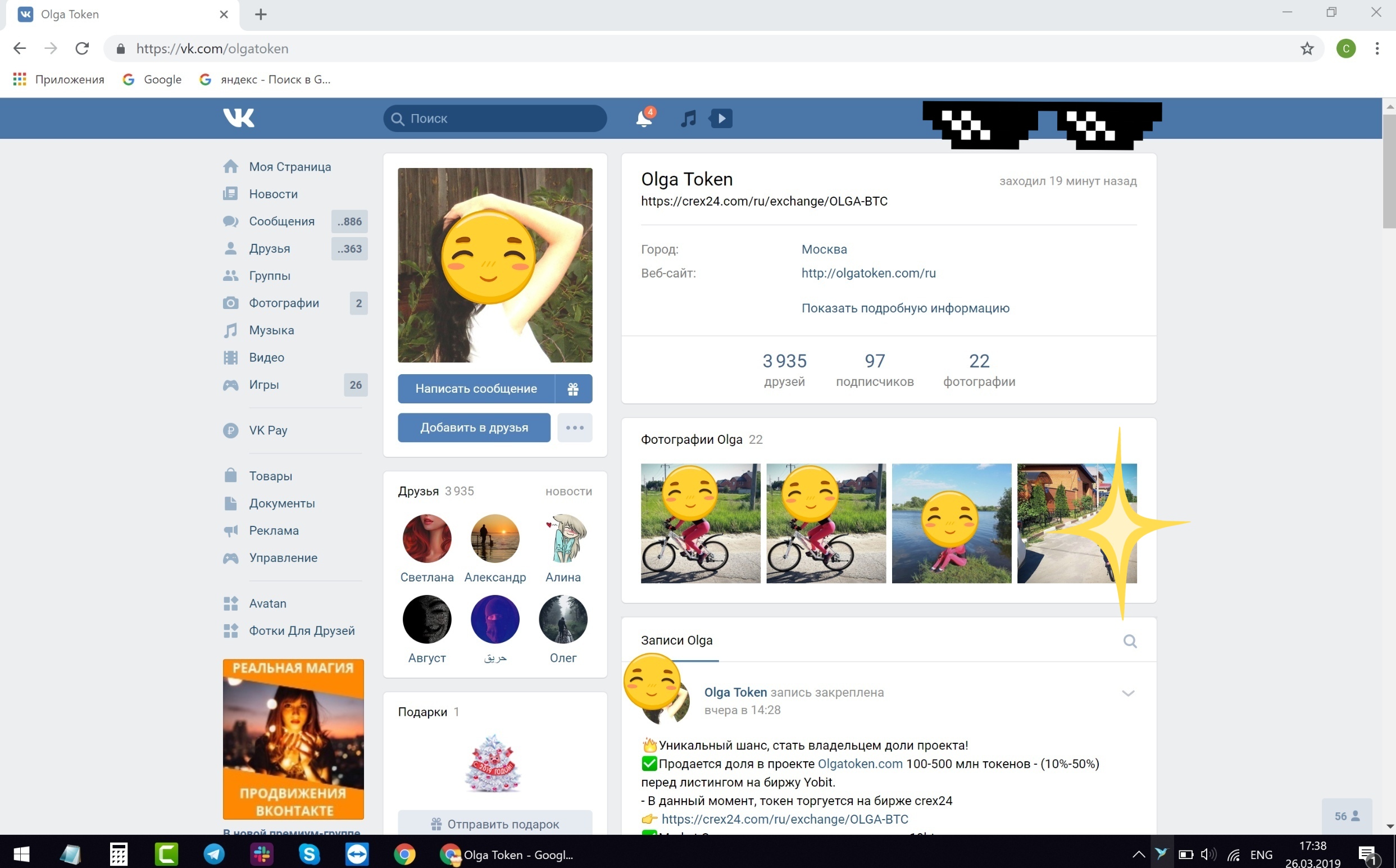Open Skype from the taskbar

coord(309,853)
